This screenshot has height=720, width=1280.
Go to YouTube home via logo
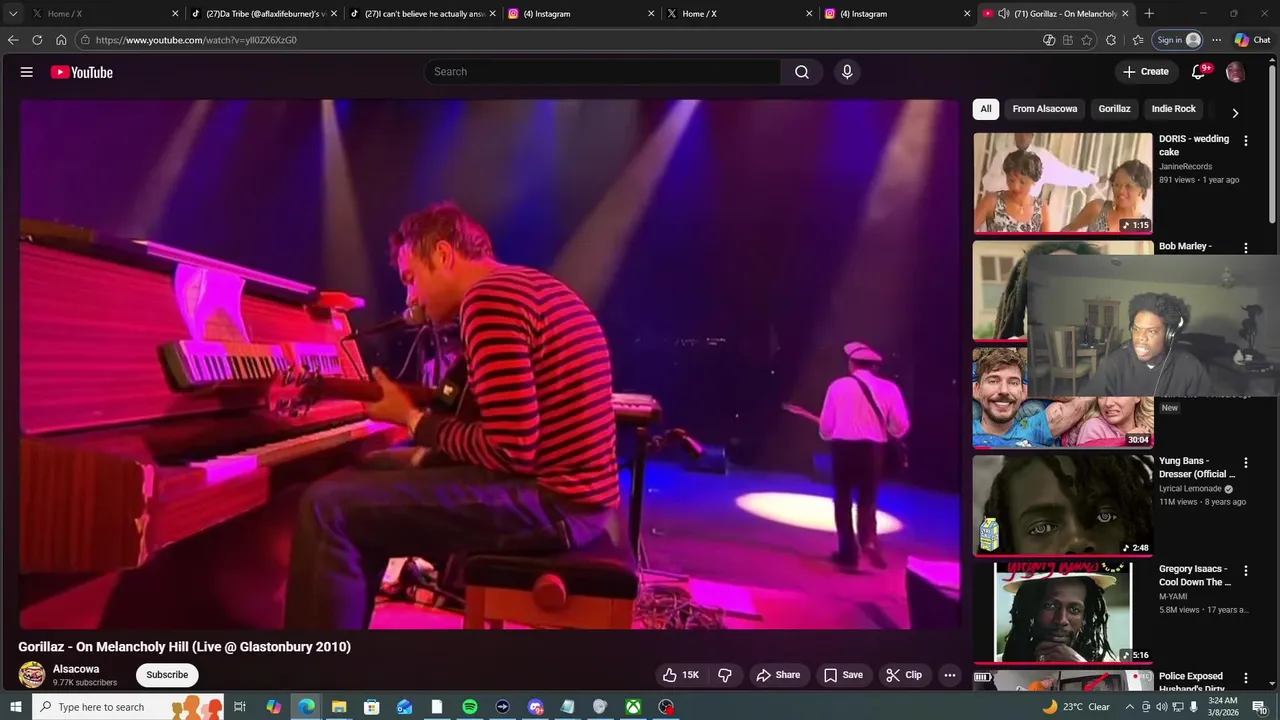point(82,72)
